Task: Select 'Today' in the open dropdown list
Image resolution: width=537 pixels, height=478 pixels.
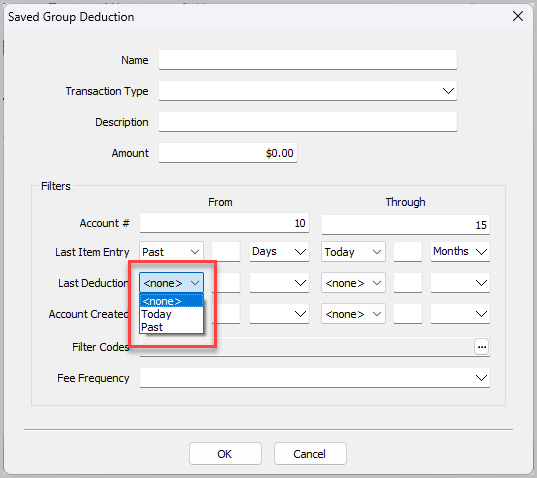Action: pos(171,314)
